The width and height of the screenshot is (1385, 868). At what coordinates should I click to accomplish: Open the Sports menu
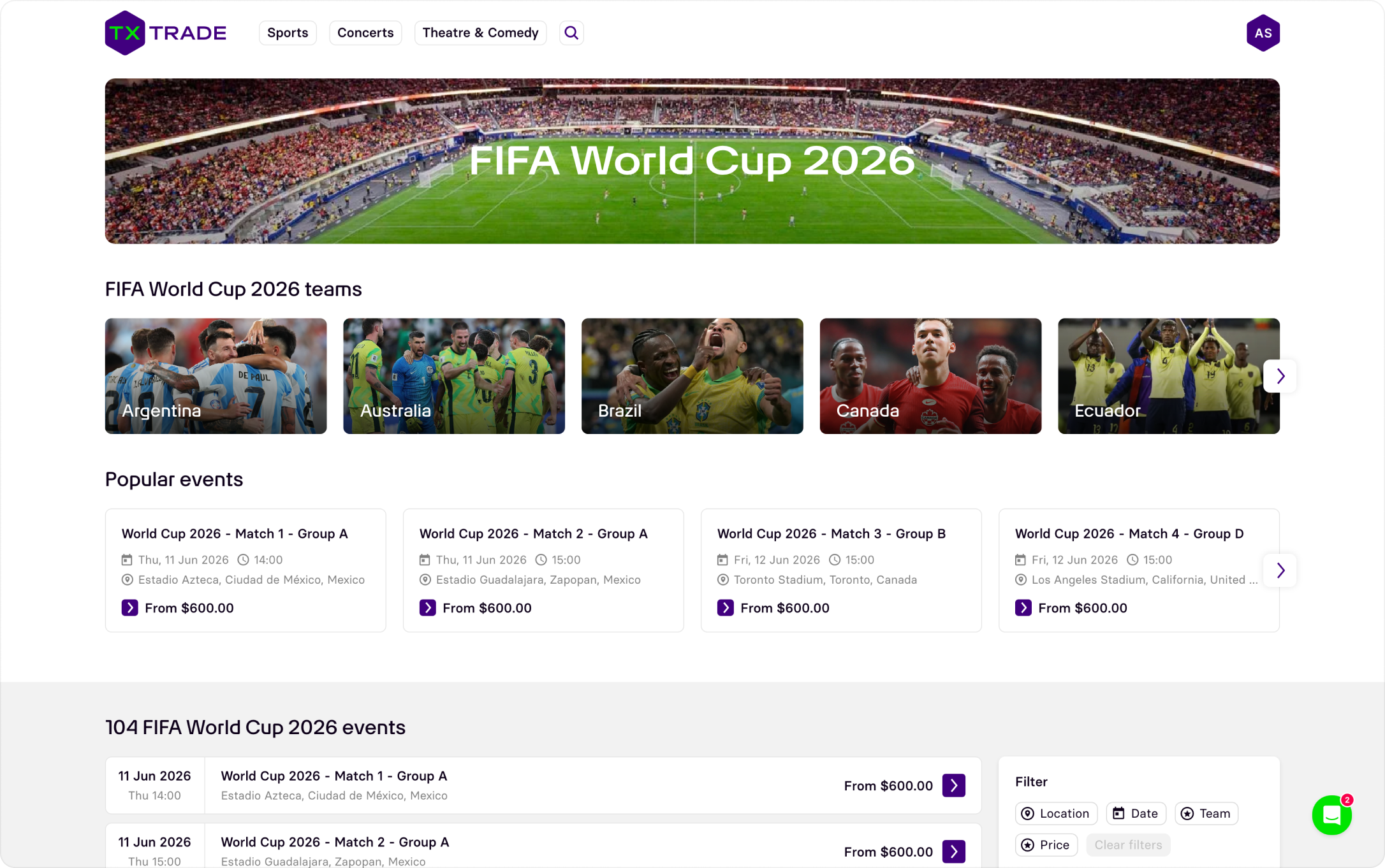click(288, 33)
